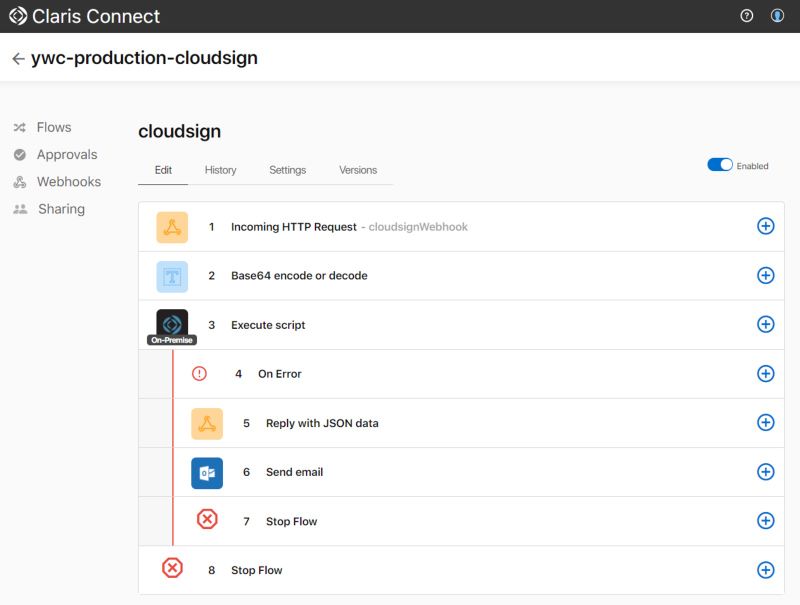Open step 6 Send email
The width and height of the screenshot is (800, 605).
pyautogui.click(x=294, y=472)
